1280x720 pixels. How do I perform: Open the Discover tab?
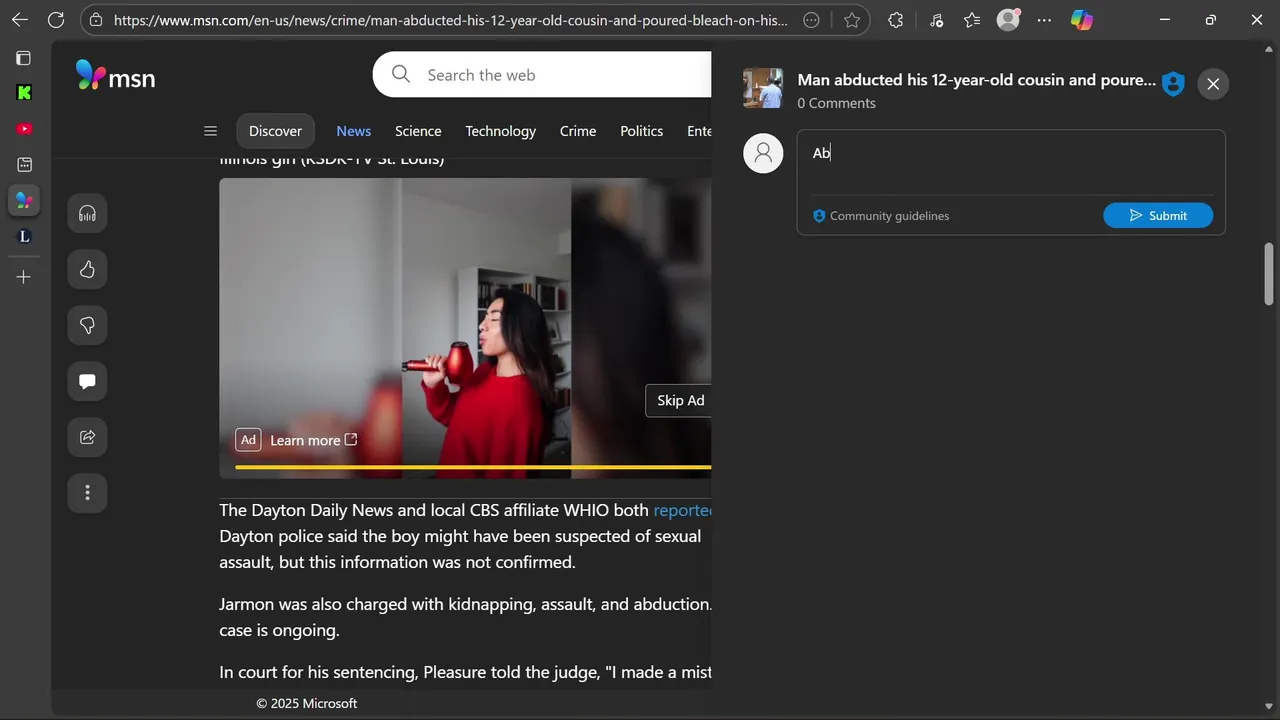click(275, 131)
